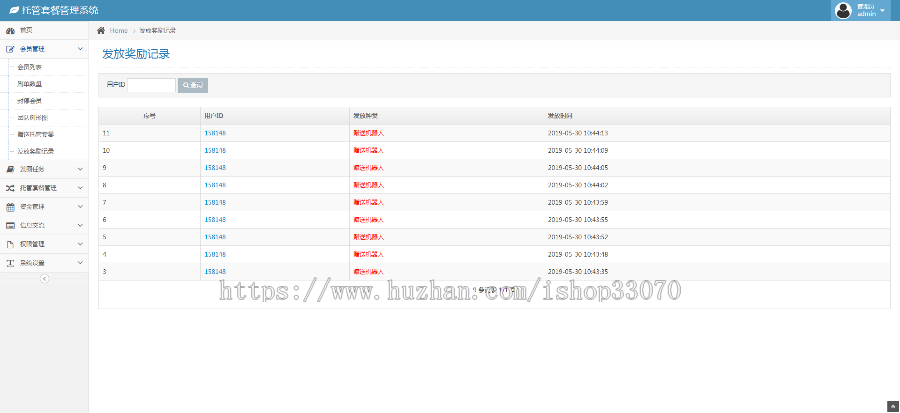Click the leaf logo in the header
Viewport: 900px width, 413px height.
point(14,10)
